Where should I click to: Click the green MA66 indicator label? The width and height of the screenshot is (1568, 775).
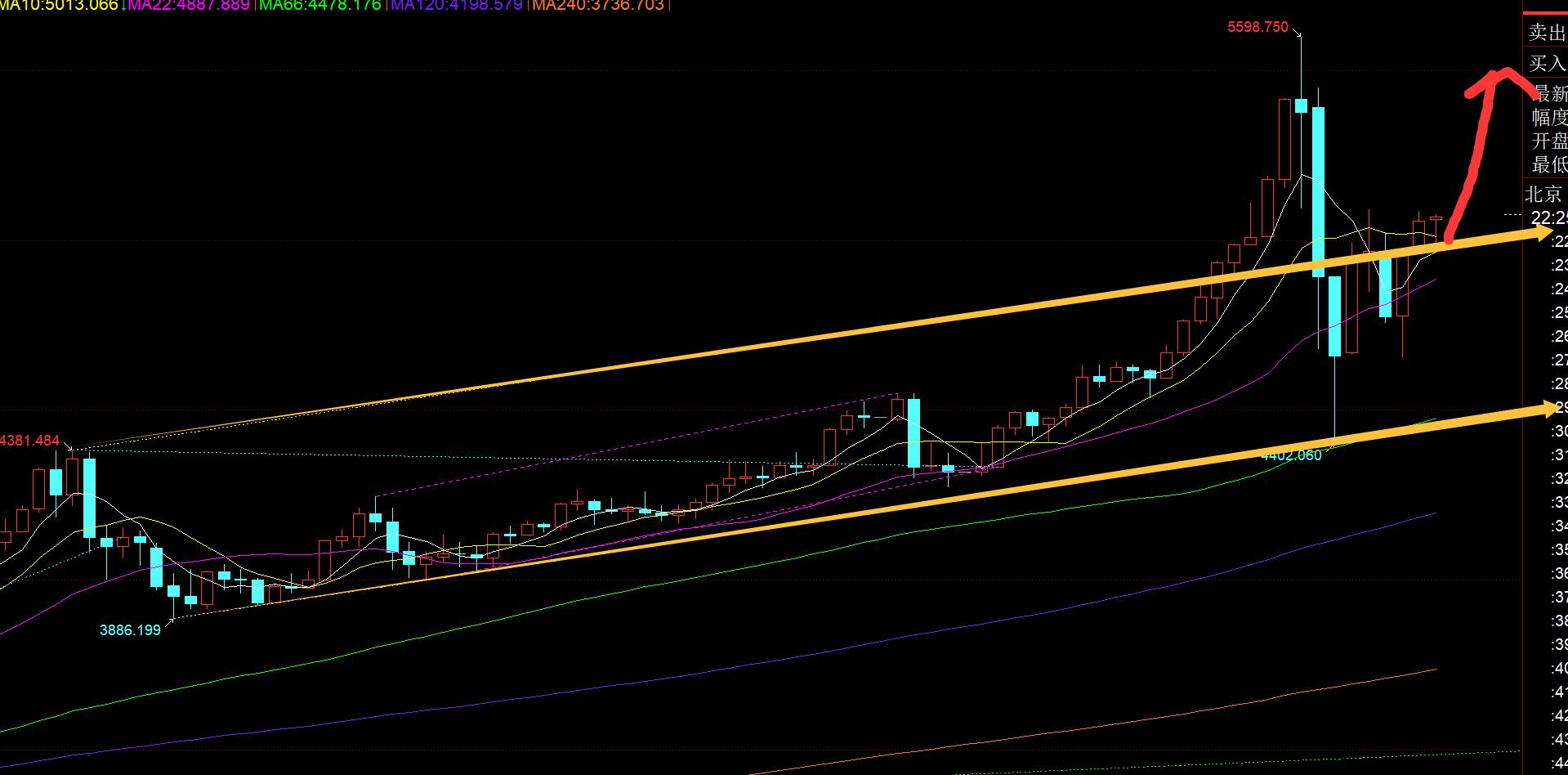tap(320, 6)
